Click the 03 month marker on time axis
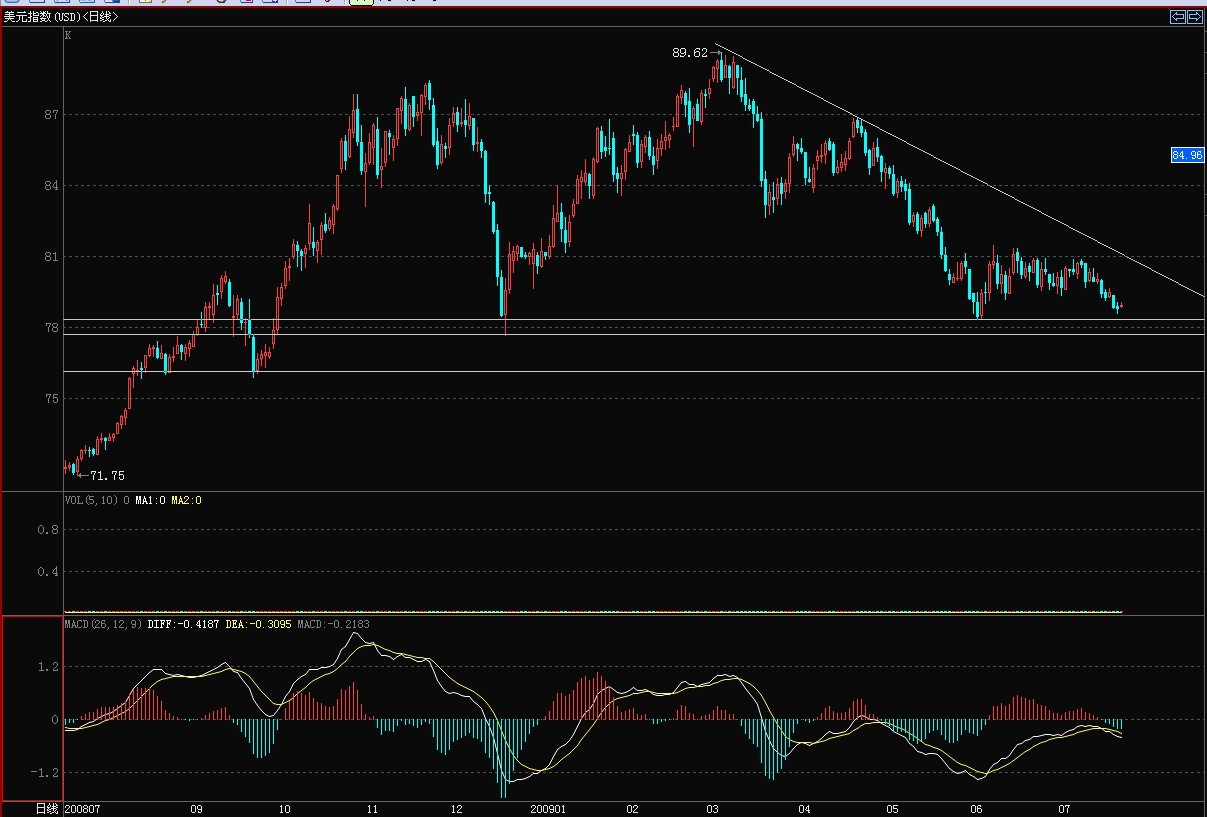 click(x=713, y=809)
